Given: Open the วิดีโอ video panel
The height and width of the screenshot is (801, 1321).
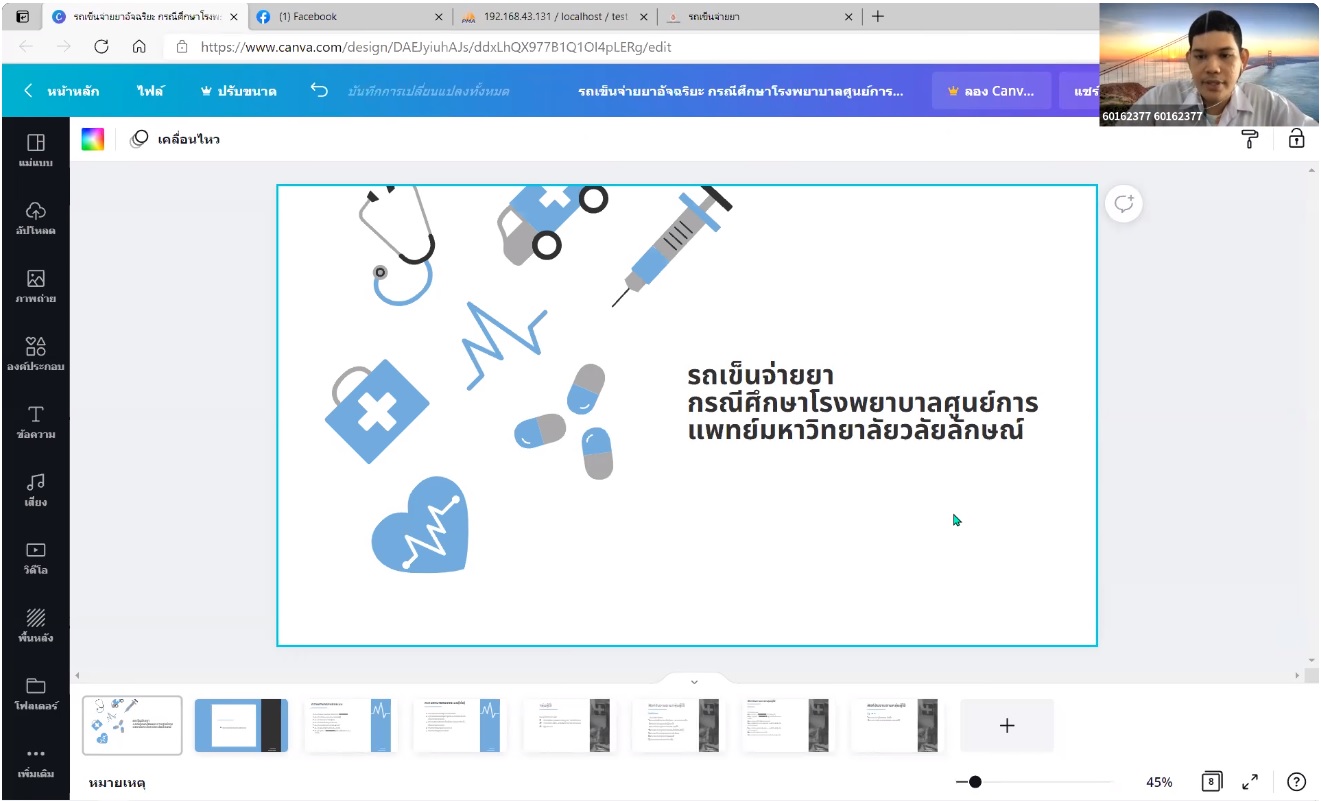Looking at the screenshot, I should [x=35, y=558].
